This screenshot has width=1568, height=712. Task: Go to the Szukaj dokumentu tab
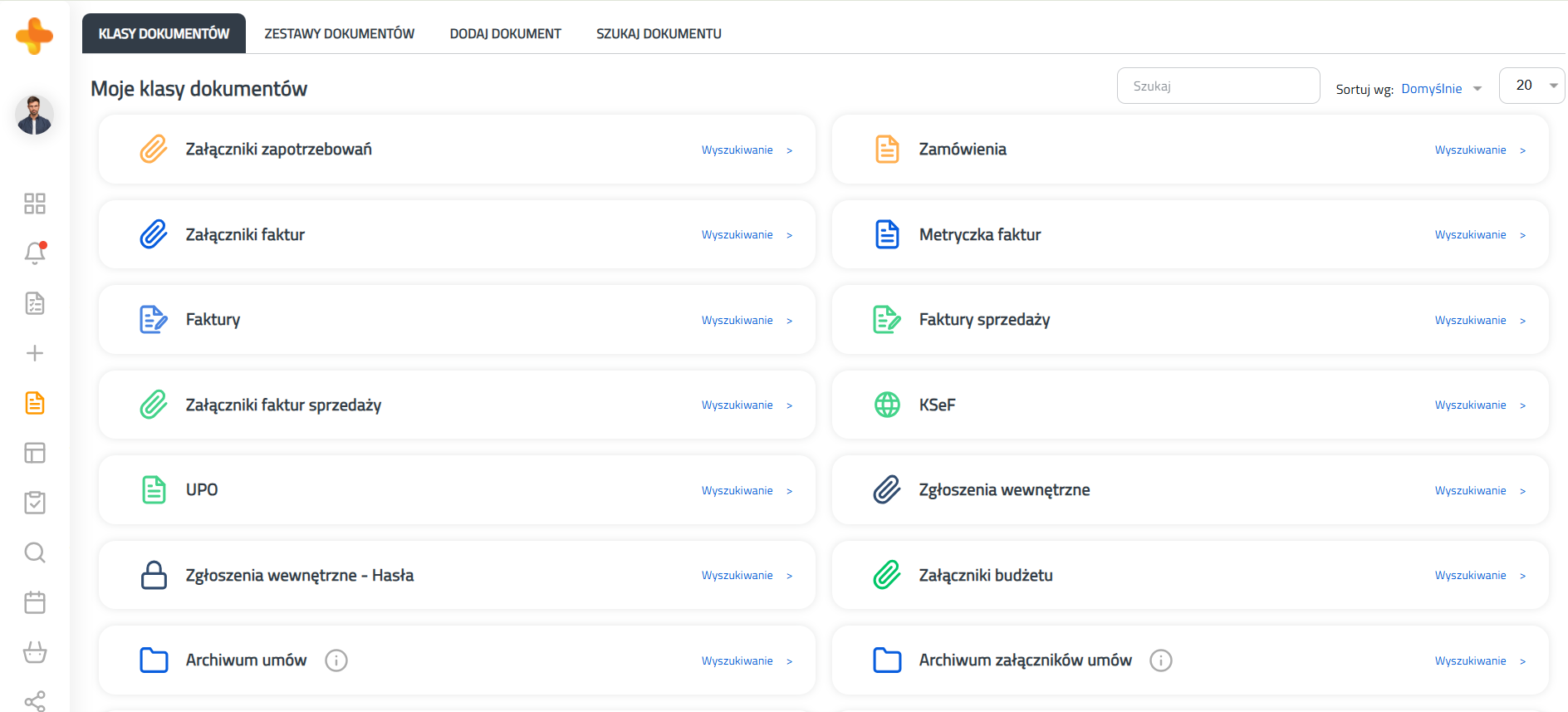pos(659,34)
